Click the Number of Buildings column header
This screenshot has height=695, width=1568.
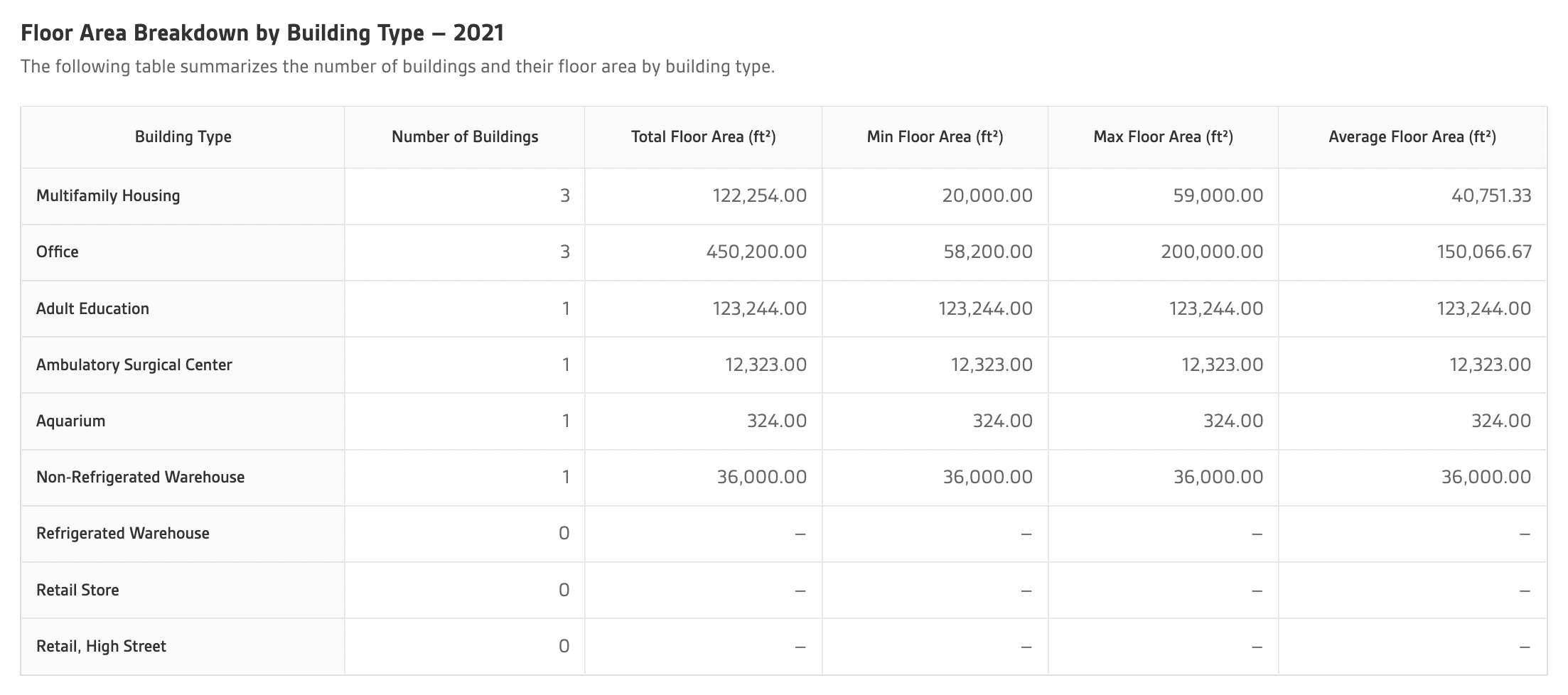click(x=465, y=137)
